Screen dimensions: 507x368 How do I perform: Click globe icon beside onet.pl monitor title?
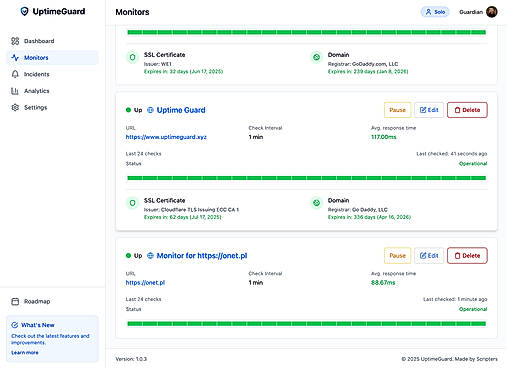point(150,256)
